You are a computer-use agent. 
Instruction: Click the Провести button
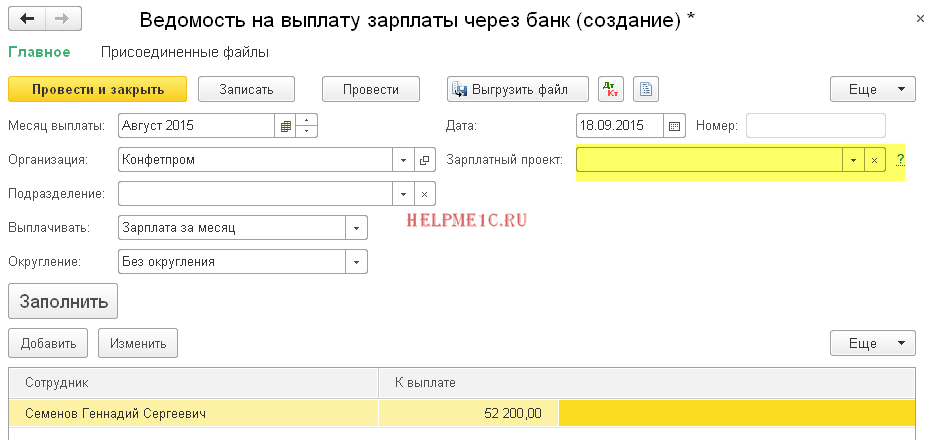pyautogui.click(x=371, y=89)
